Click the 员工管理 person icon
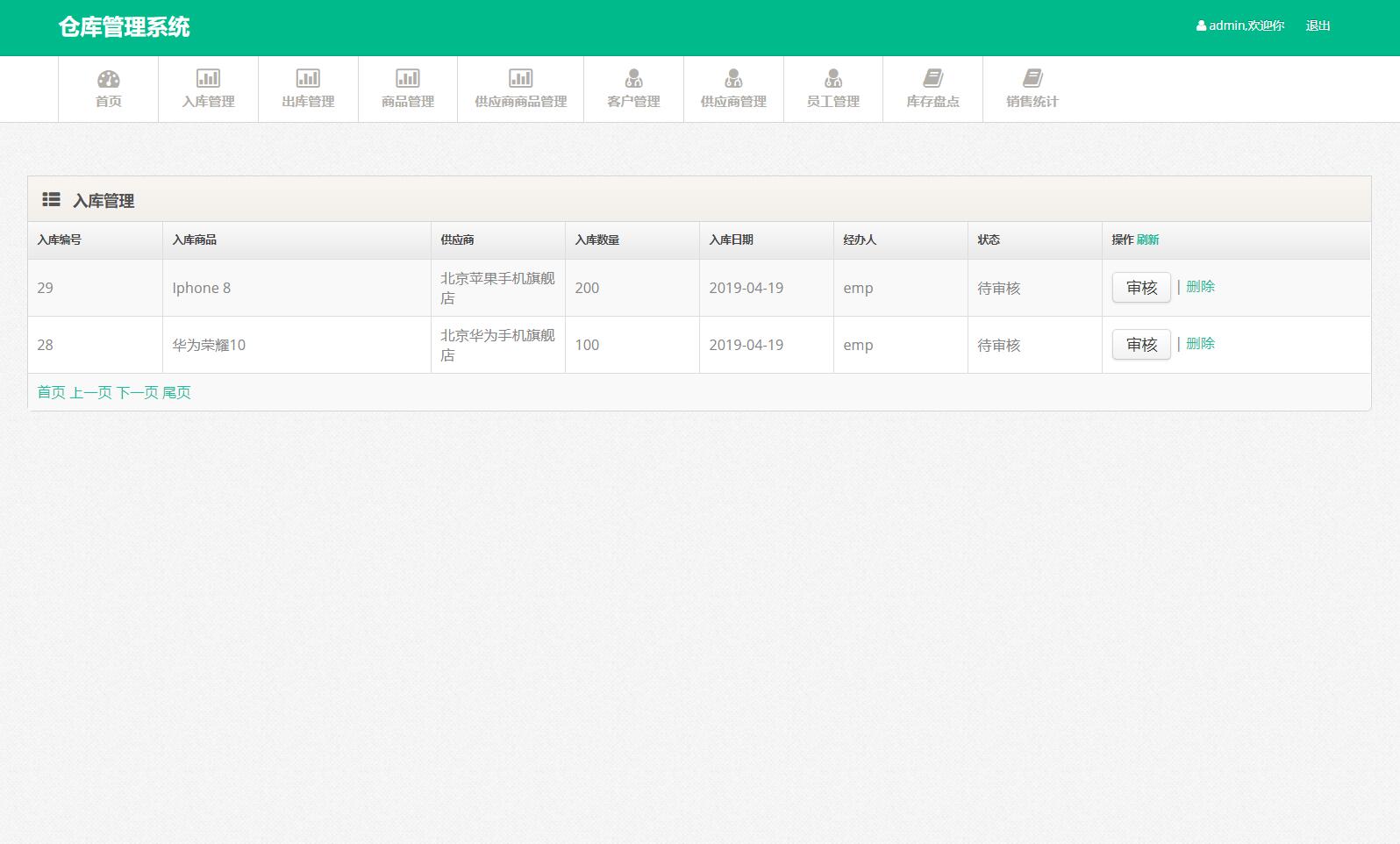Image resolution: width=1400 pixels, height=844 pixels. point(833,79)
